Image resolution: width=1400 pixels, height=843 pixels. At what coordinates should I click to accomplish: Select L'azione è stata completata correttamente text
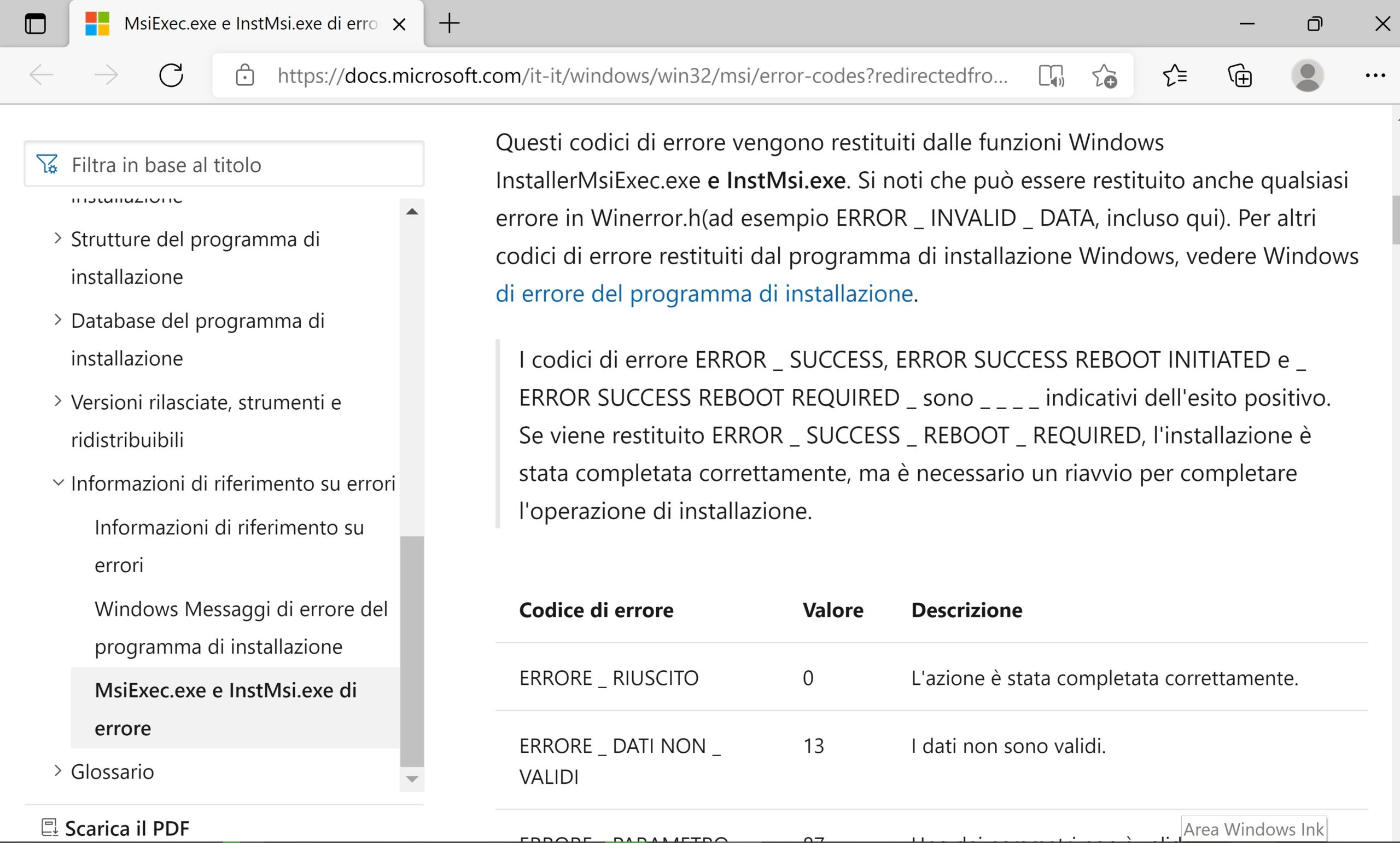[1105, 678]
